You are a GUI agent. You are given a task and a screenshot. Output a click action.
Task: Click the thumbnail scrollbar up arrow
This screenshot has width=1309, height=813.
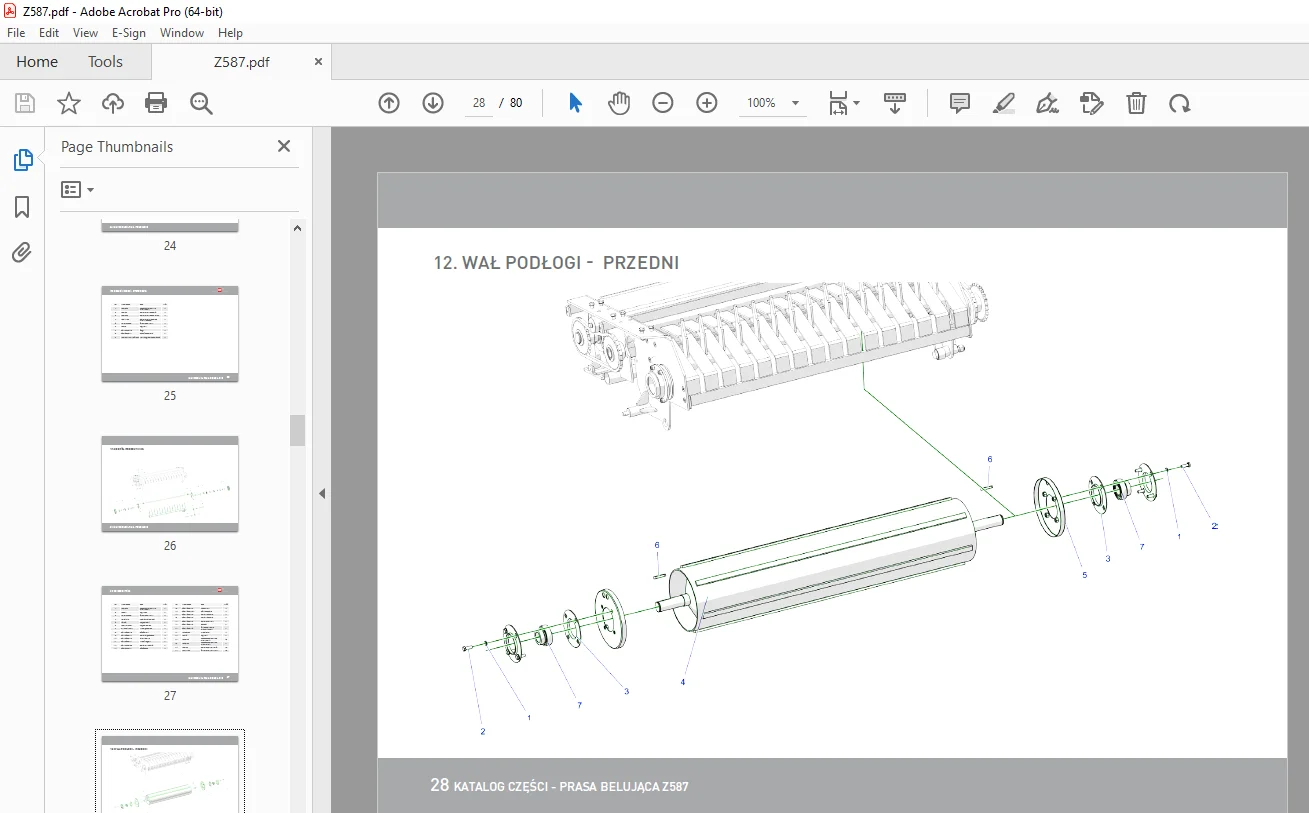pyautogui.click(x=297, y=228)
